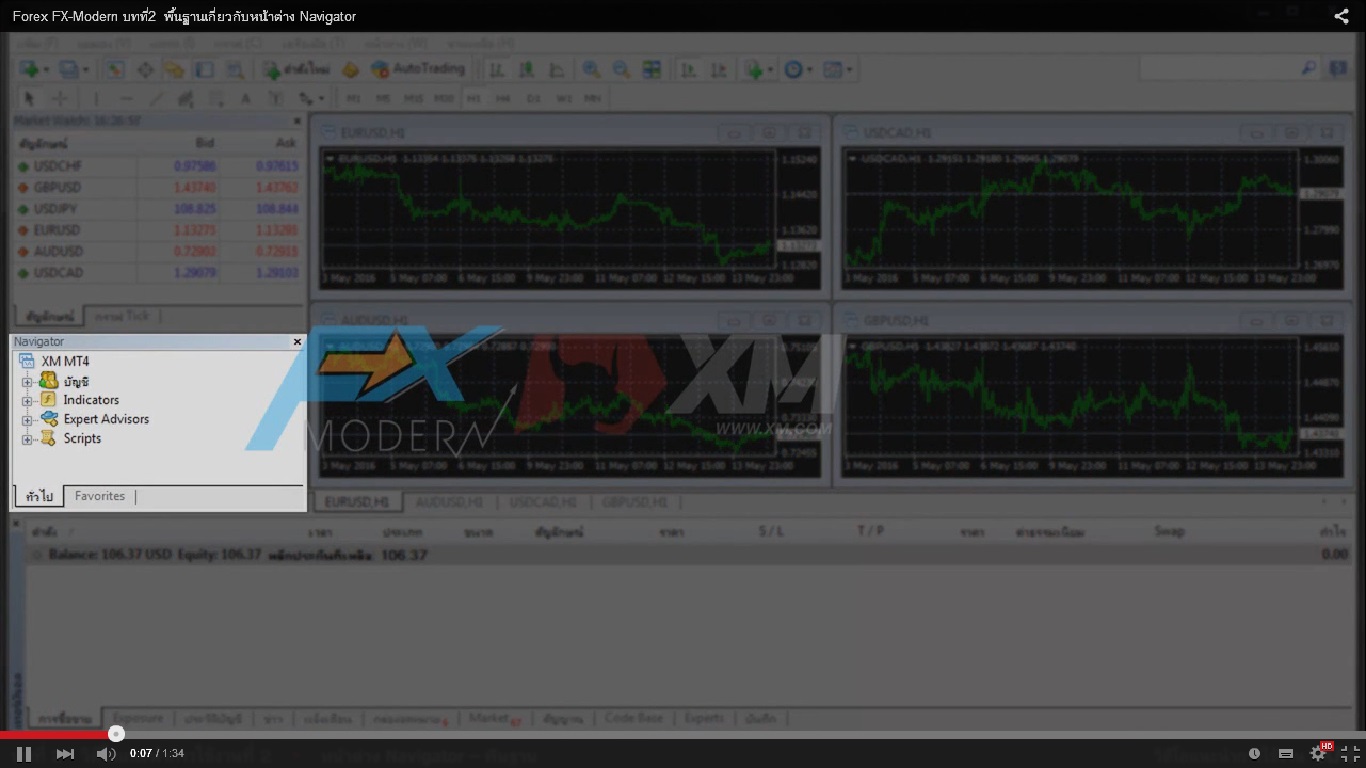
Task: Select the H4 timeframe button
Action: click(503, 98)
